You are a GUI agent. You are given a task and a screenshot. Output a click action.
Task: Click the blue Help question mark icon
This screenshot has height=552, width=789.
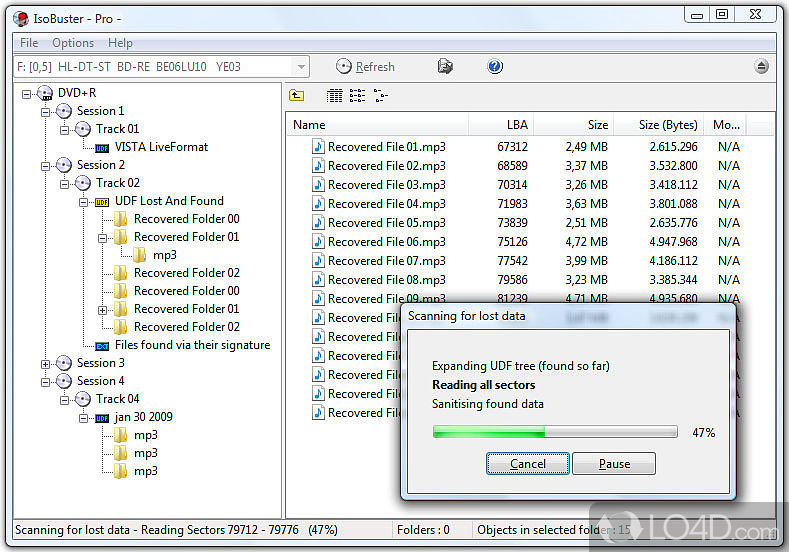point(495,67)
